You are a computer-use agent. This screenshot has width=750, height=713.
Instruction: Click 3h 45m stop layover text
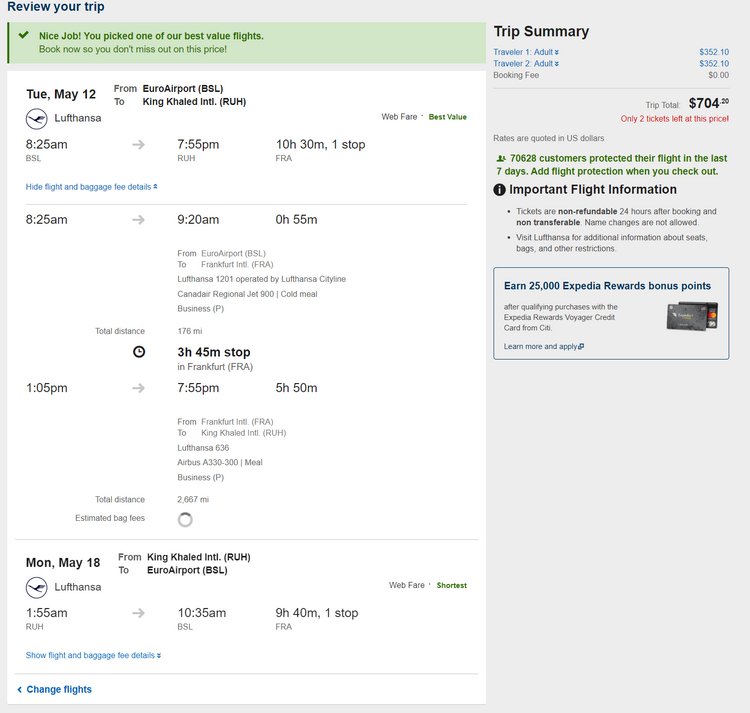pos(214,352)
